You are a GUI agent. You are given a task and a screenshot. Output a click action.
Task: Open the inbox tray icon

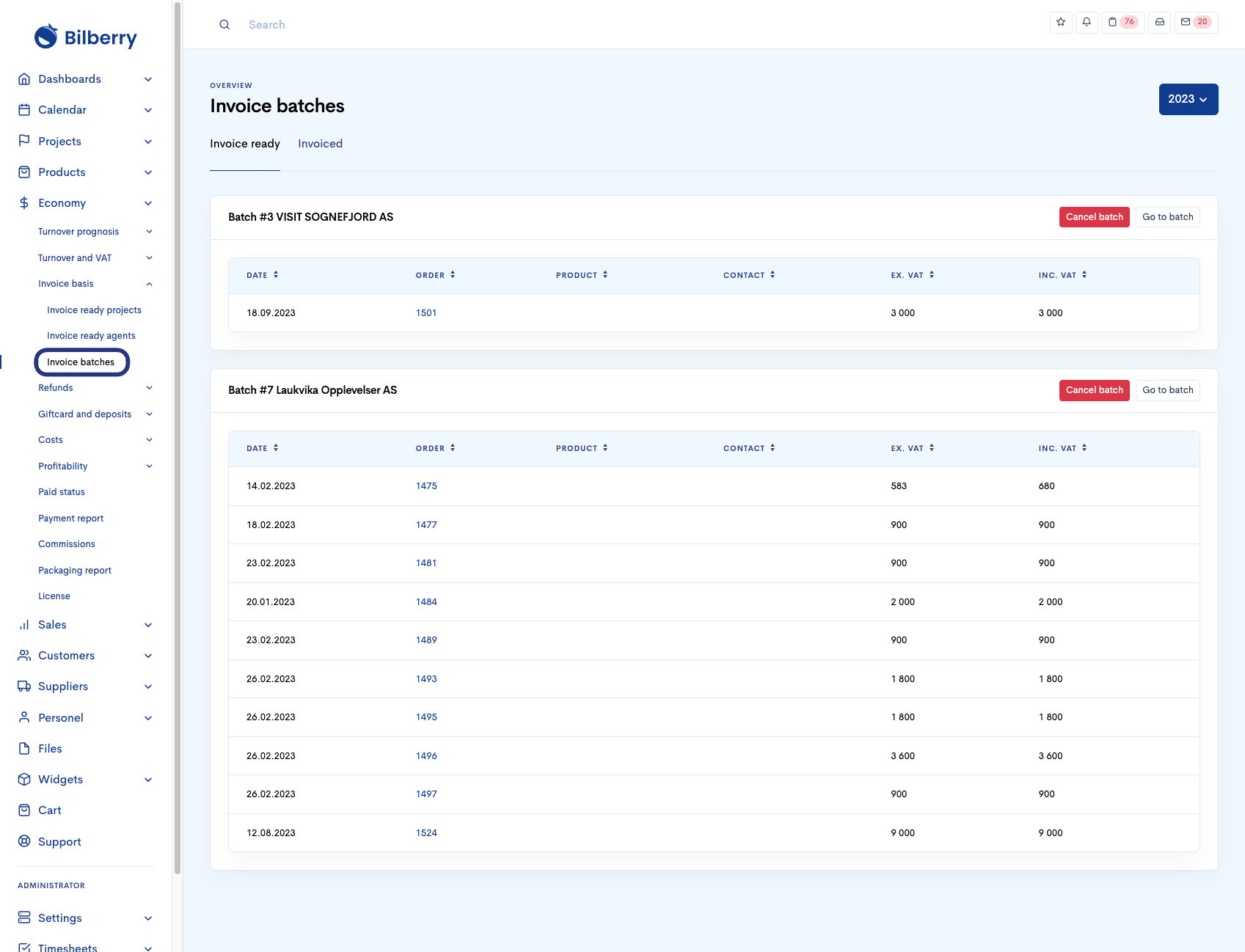[1160, 22]
